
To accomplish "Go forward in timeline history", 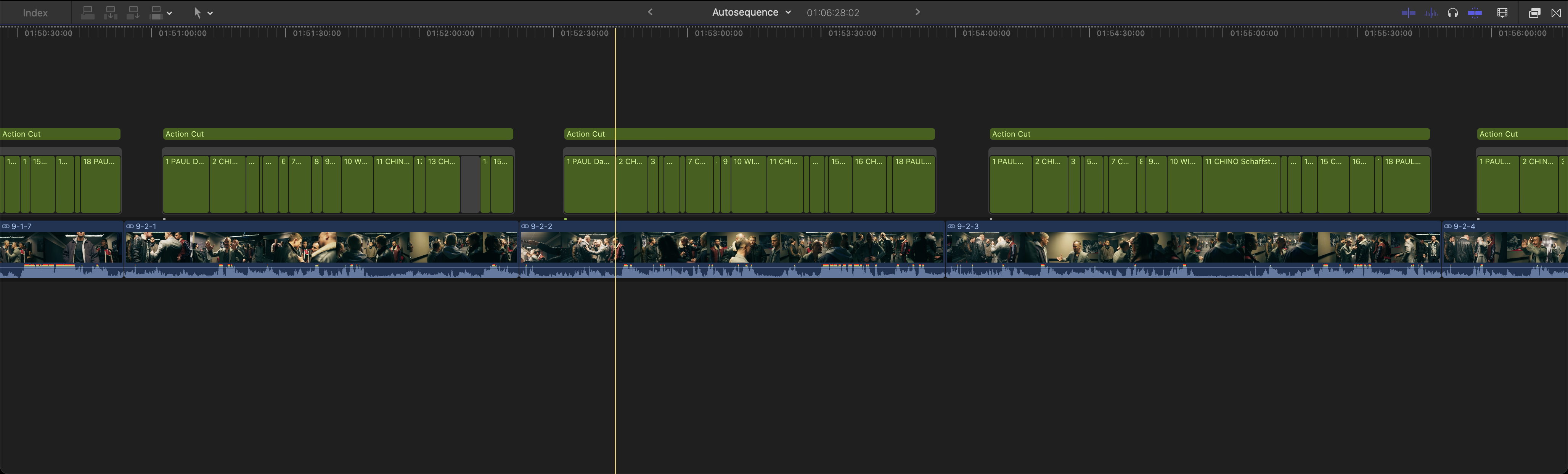I will (917, 12).
